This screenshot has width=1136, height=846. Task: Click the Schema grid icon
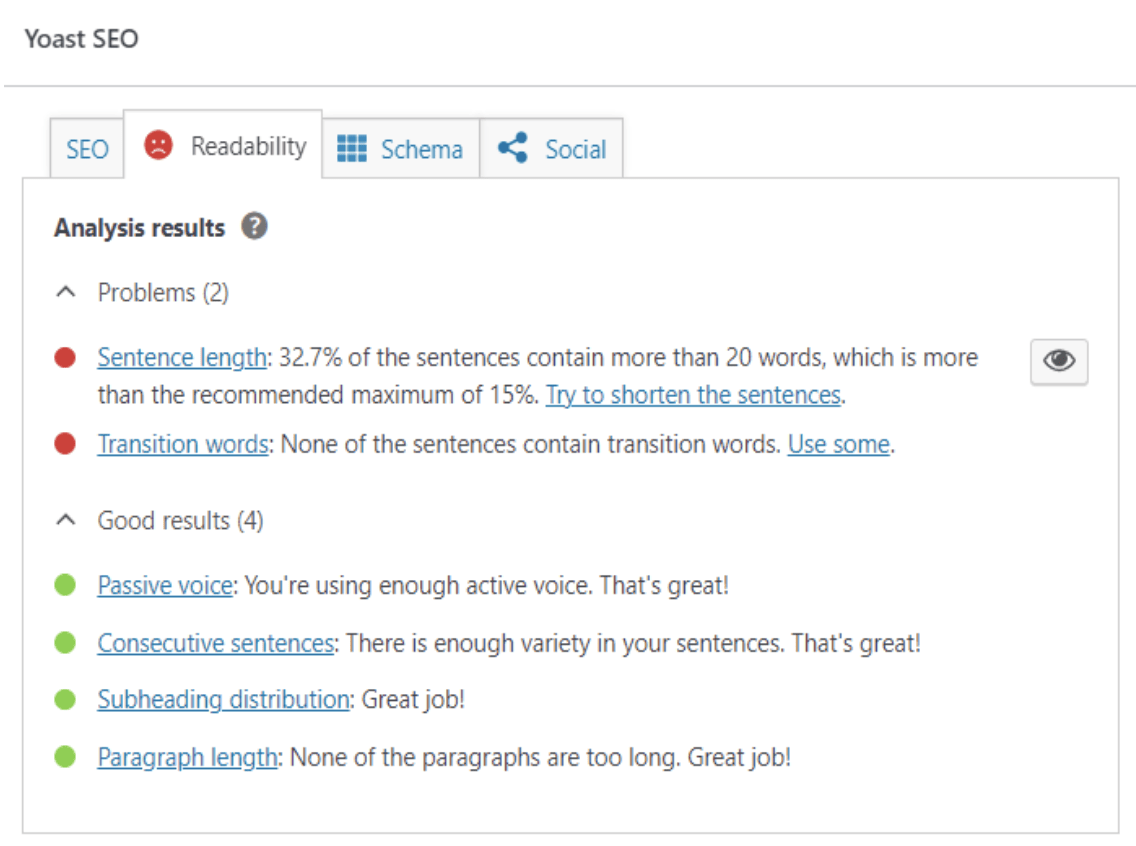[351, 148]
